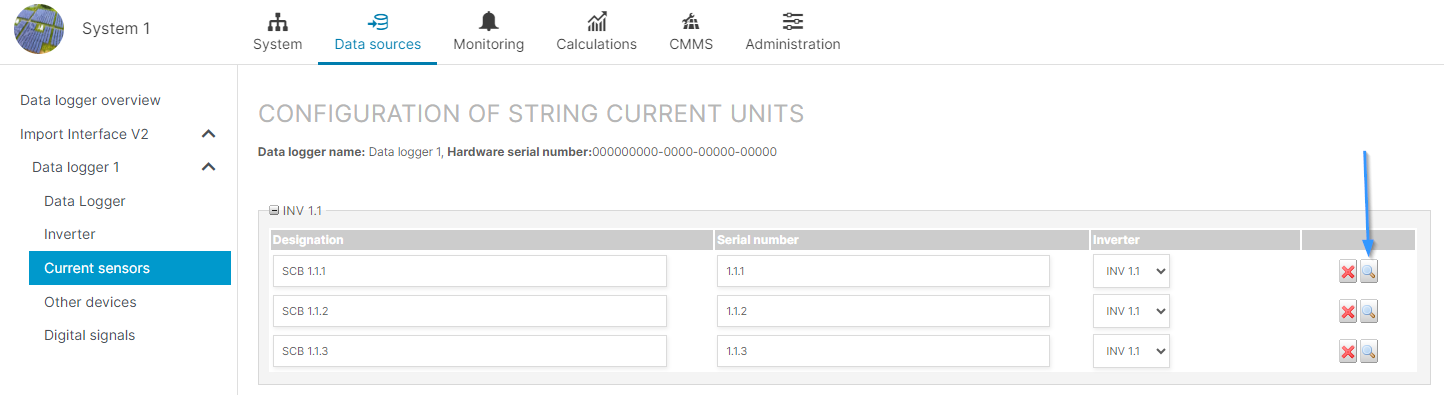Go to the Calculations tab label

coord(597,44)
